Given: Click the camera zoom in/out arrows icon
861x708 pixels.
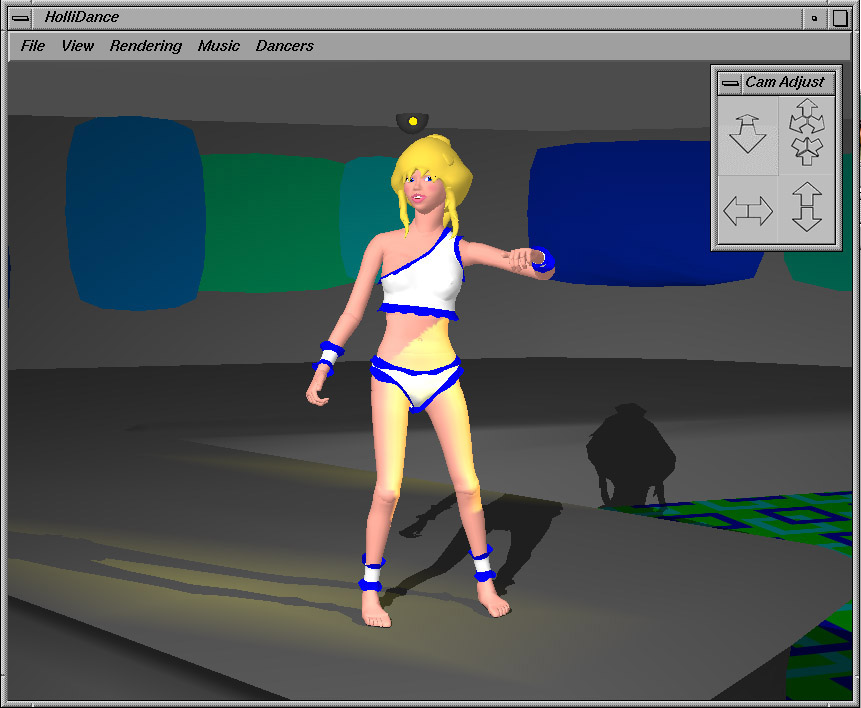Looking at the screenshot, I should coord(807,132).
